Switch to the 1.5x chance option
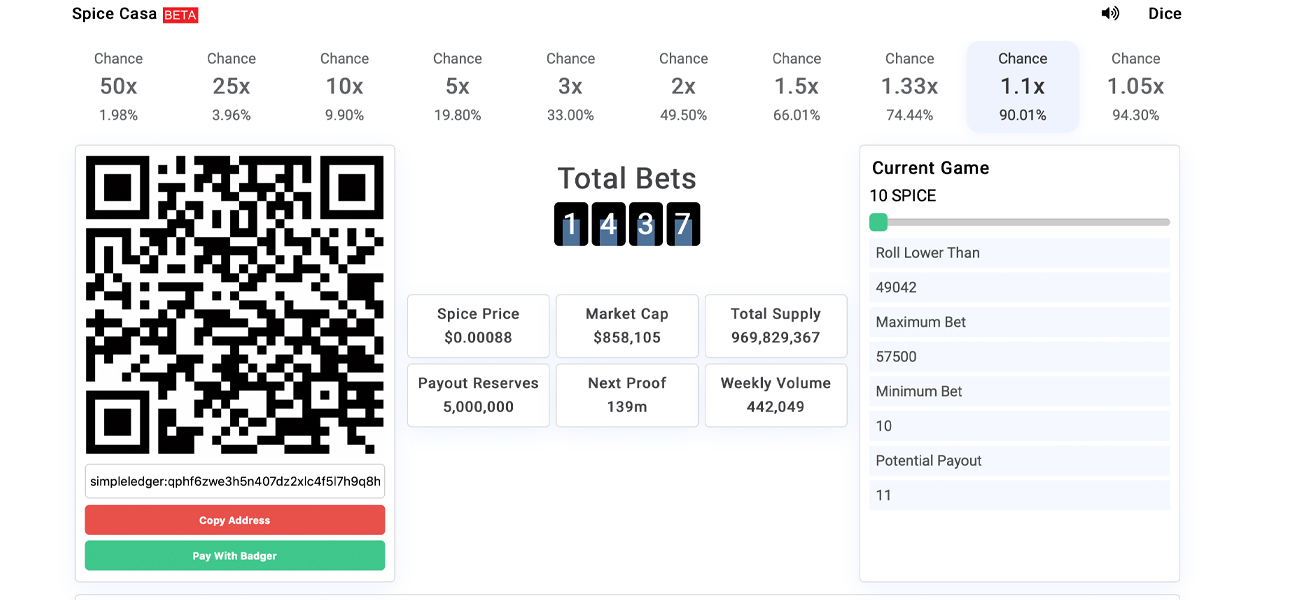This screenshot has height=600, width=1300. click(796, 86)
